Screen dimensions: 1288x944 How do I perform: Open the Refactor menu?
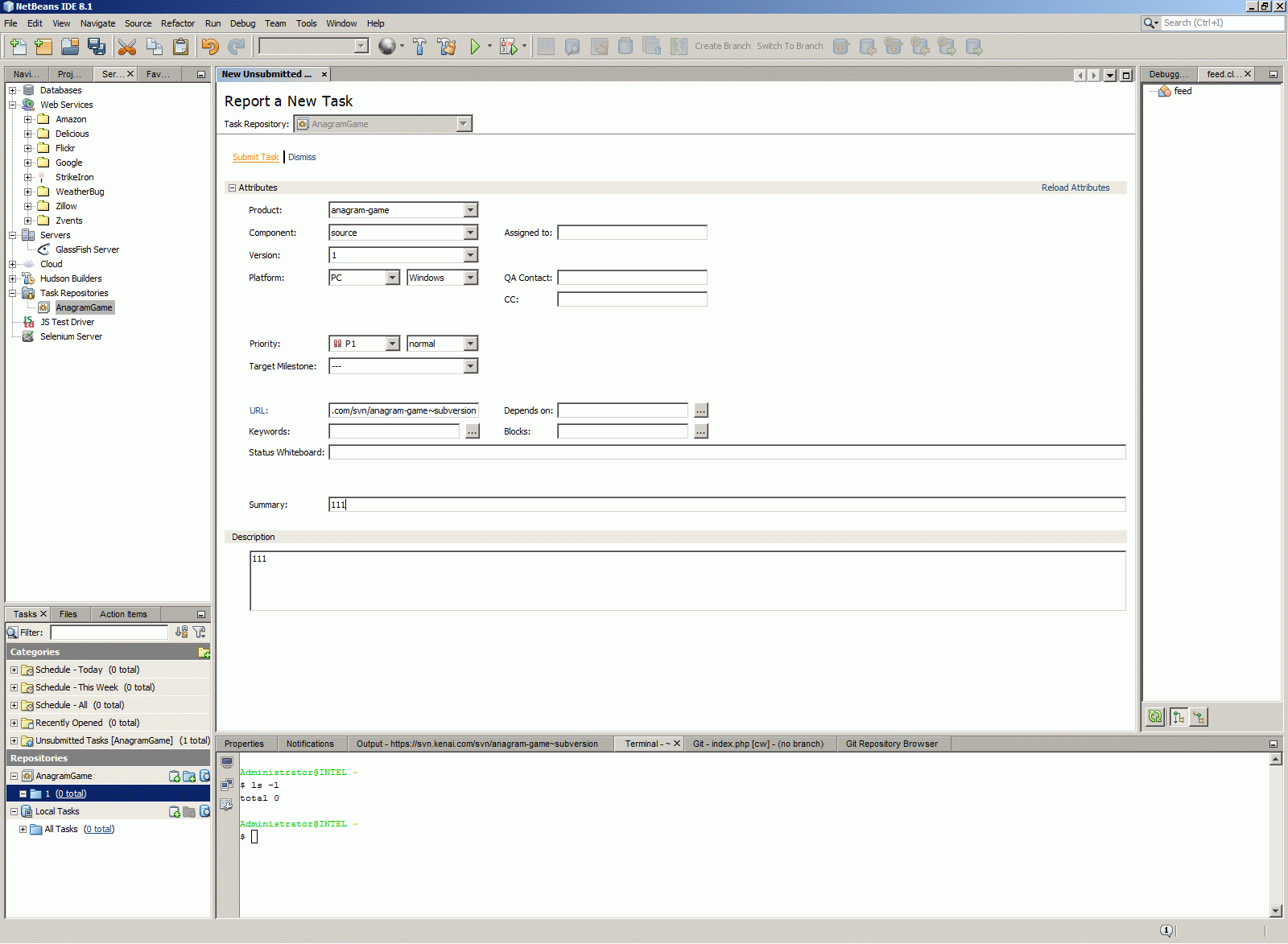point(178,23)
